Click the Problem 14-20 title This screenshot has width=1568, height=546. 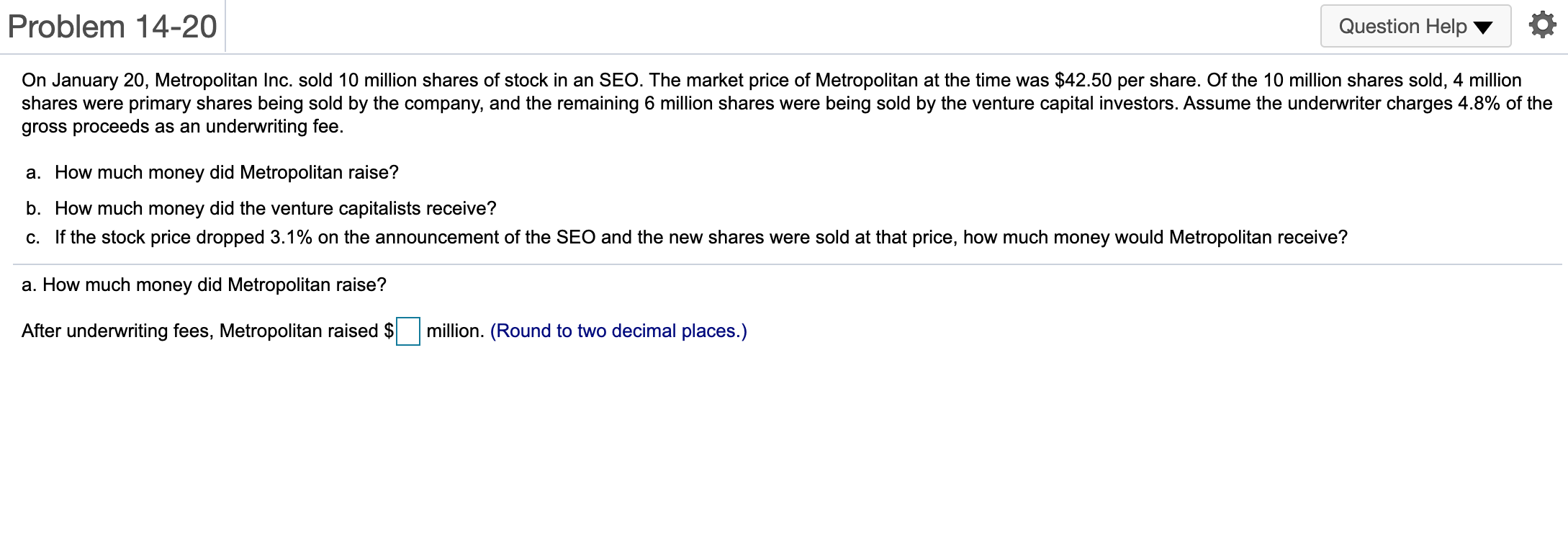coord(112,27)
